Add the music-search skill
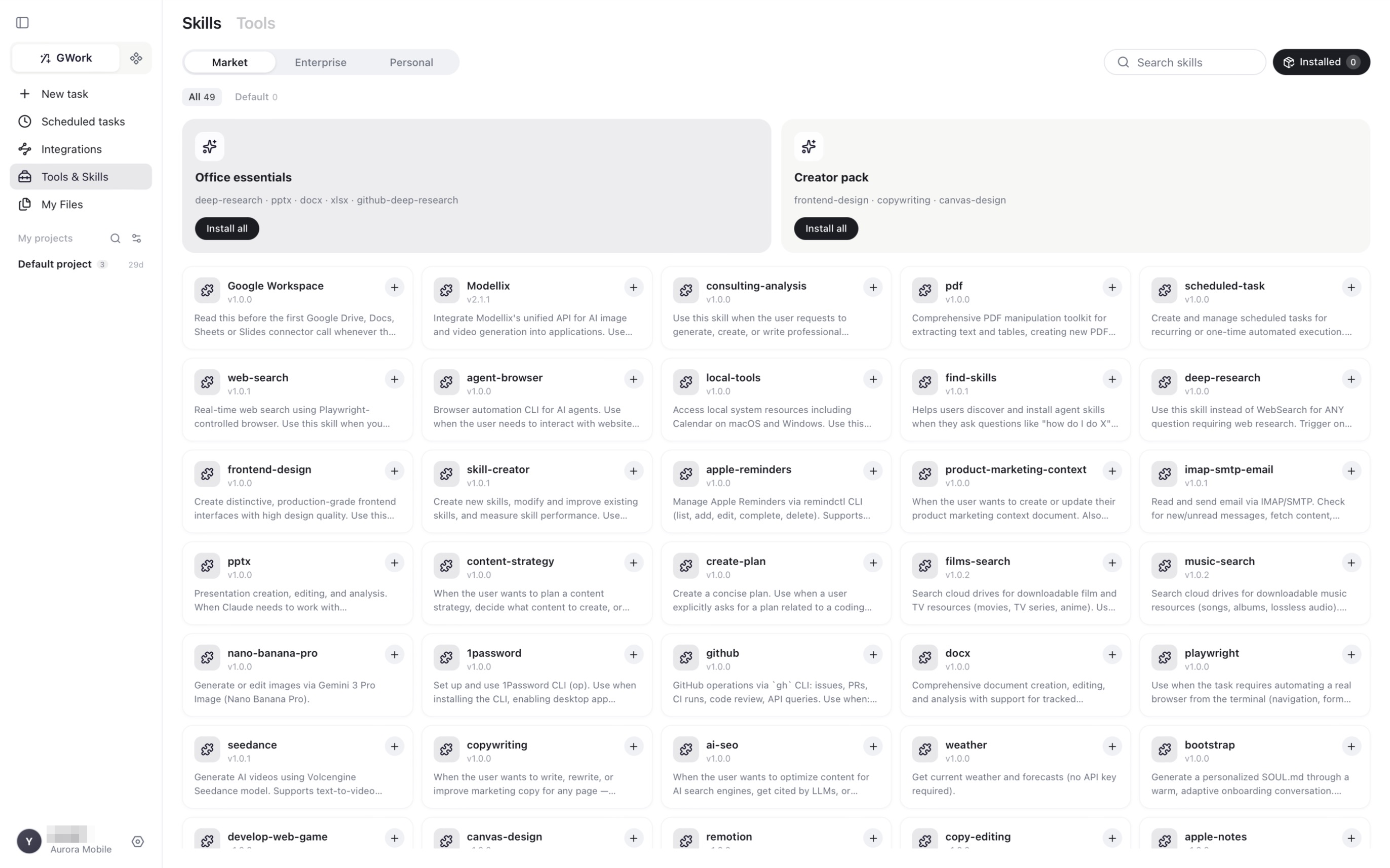The width and height of the screenshot is (1390, 868). 1351,563
